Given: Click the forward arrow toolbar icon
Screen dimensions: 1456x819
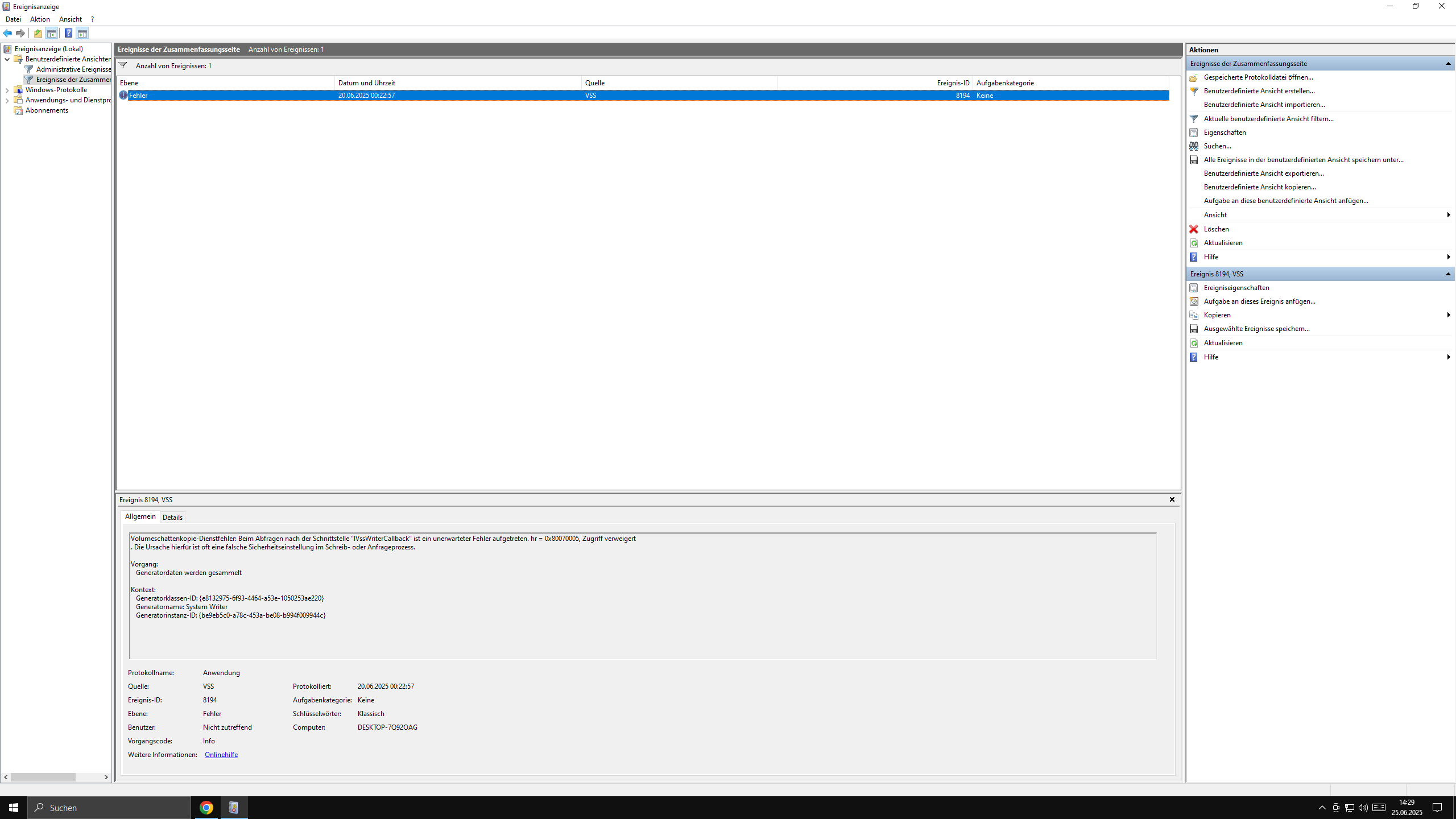Looking at the screenshot, I should [x=20, y=33].
